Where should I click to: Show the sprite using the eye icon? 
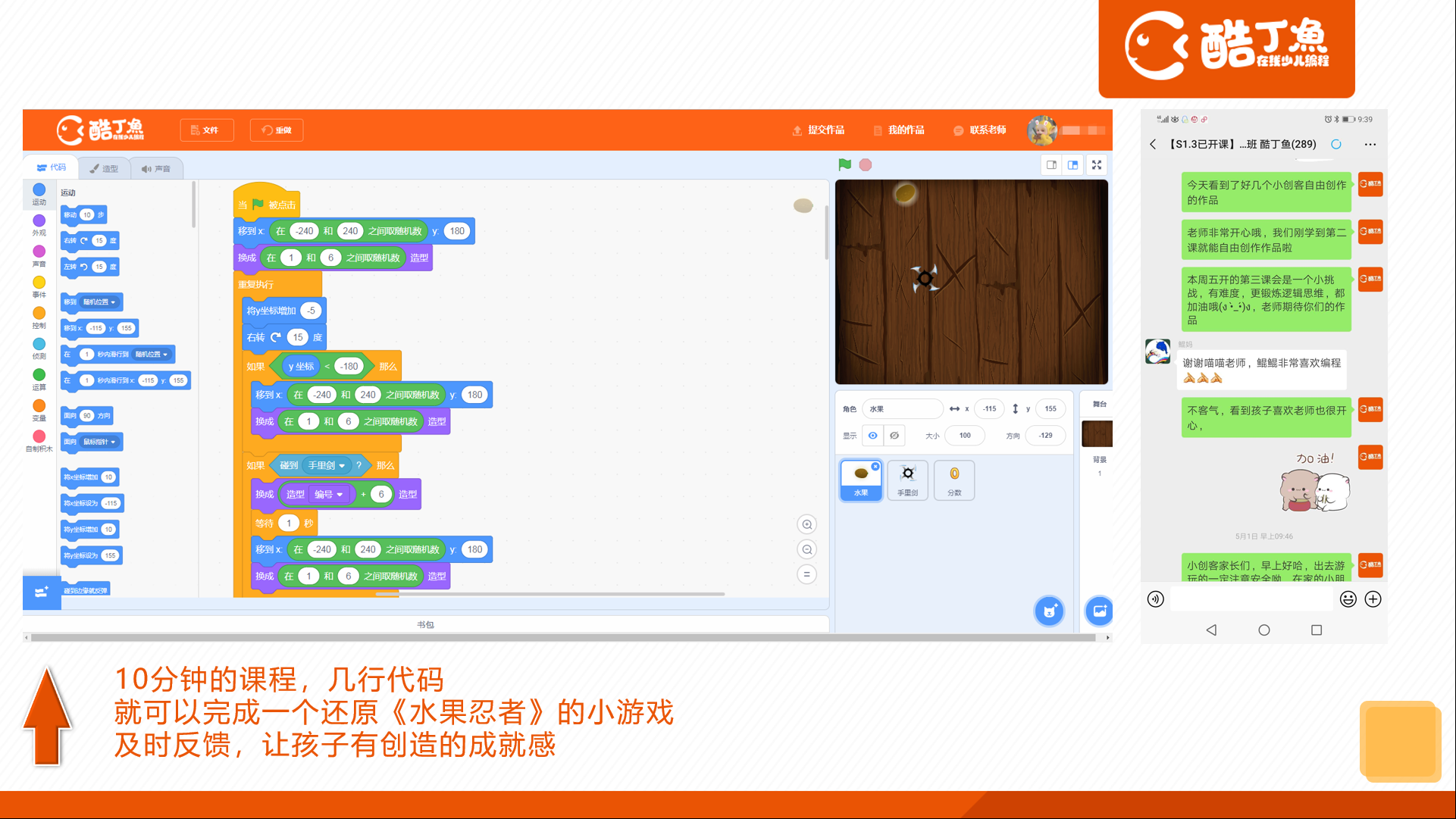pos(872,436)
